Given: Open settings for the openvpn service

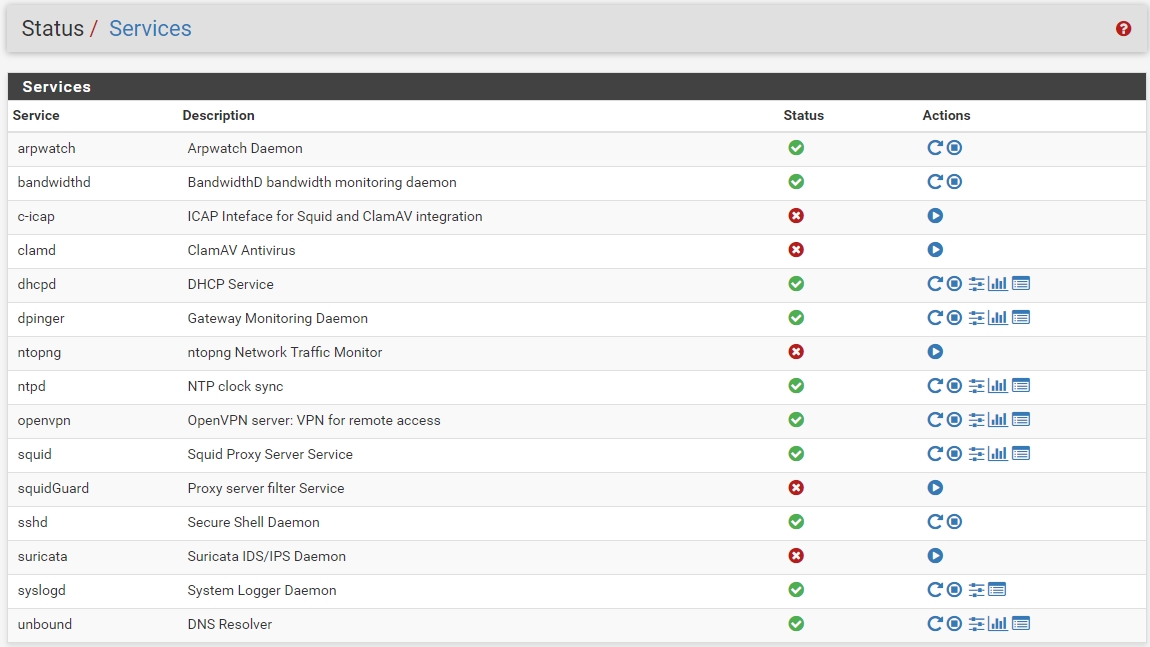Looking at the screenshot, I should pyautogui.click(x=976, y=420).
